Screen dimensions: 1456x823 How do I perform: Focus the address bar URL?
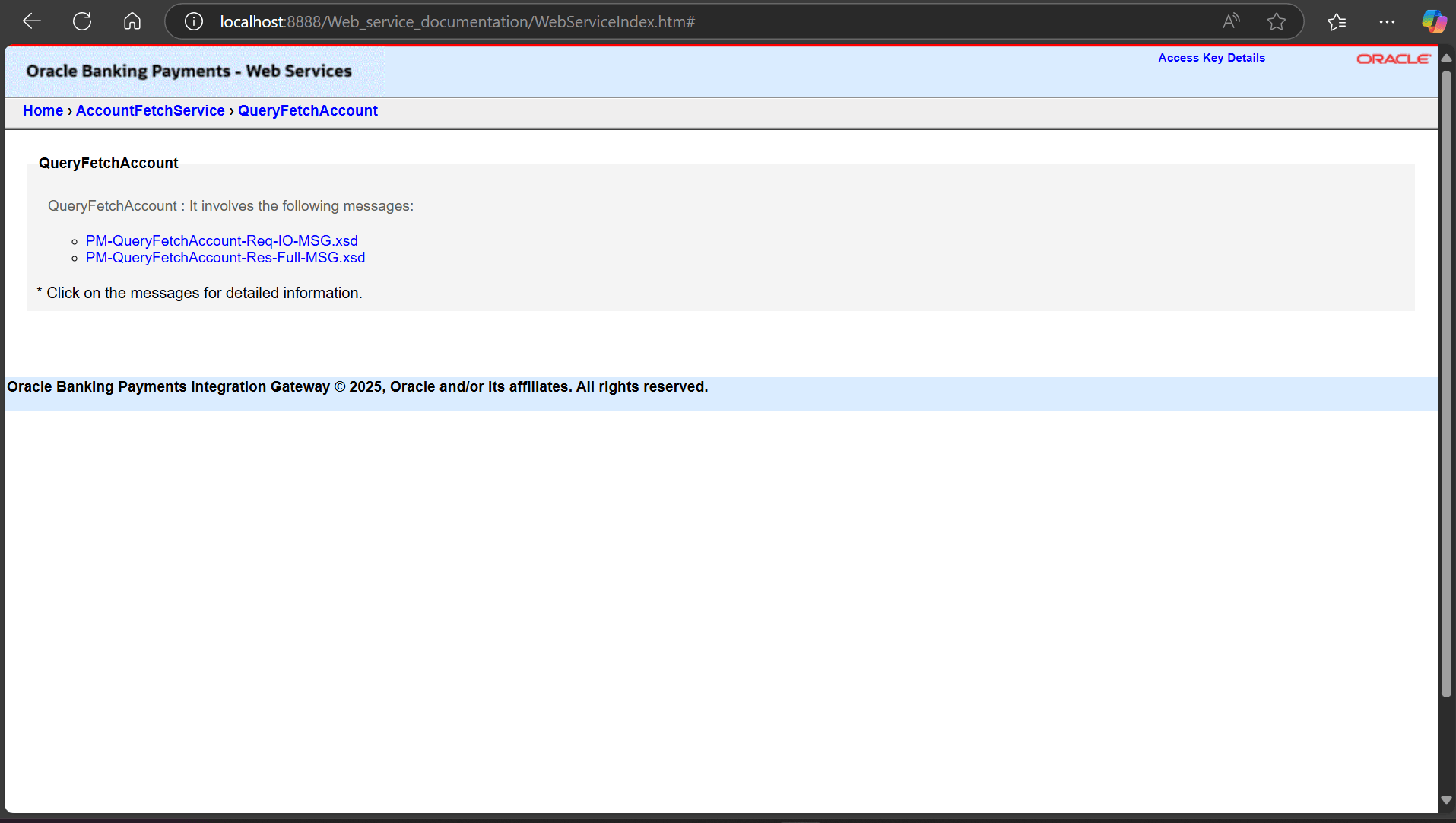pyautogui.click(x=457, y=21)
